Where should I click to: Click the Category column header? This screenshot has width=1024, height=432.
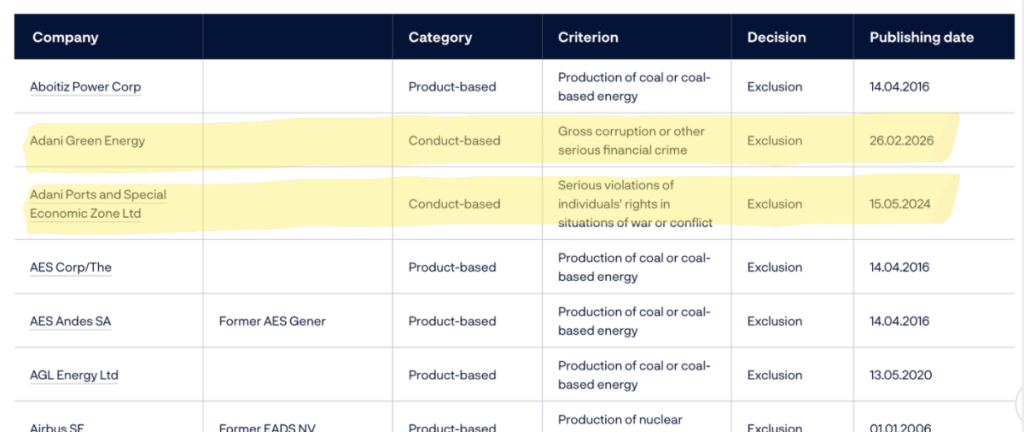pyautogui.click(x=439, y=38)
